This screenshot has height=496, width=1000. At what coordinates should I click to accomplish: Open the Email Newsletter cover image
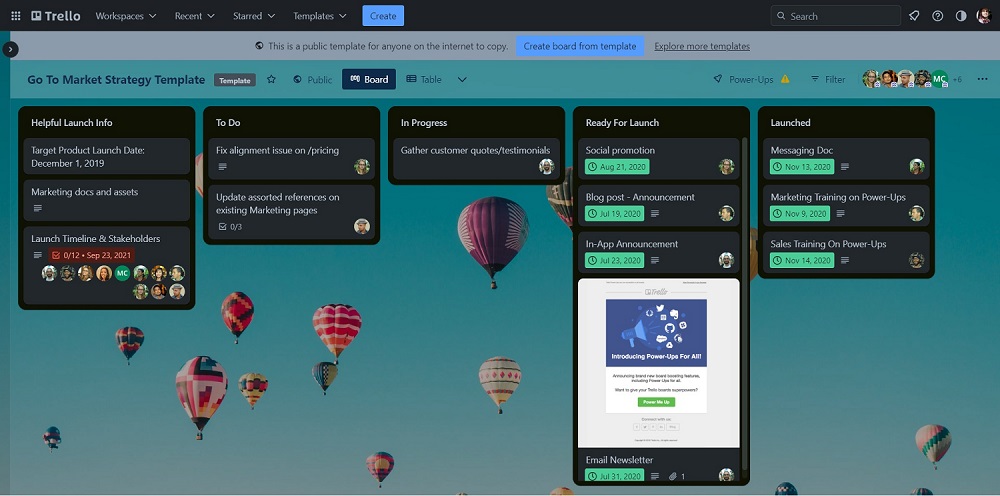click(657, 362)
